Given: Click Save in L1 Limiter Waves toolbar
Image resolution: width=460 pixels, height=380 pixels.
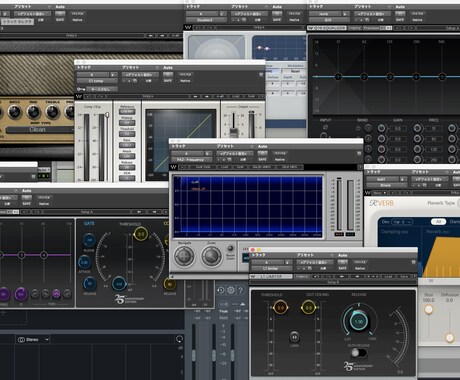Looking at the screenshot, I should click(x=404, y=277).
